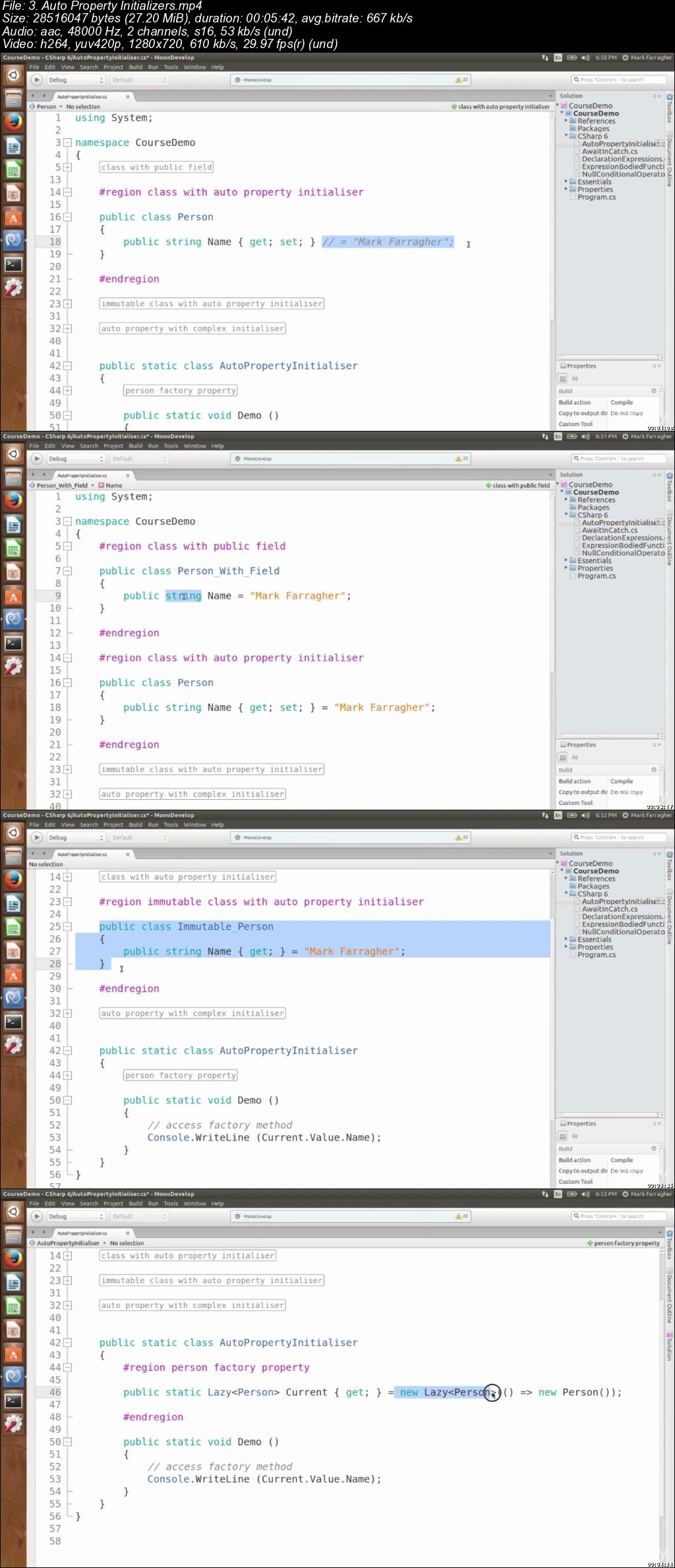This screenshot has width=675, height=1568.
Task: Expand the Properties folder in the 6:52 PM frame's solution tree
Action: click(x=566, y=947)
